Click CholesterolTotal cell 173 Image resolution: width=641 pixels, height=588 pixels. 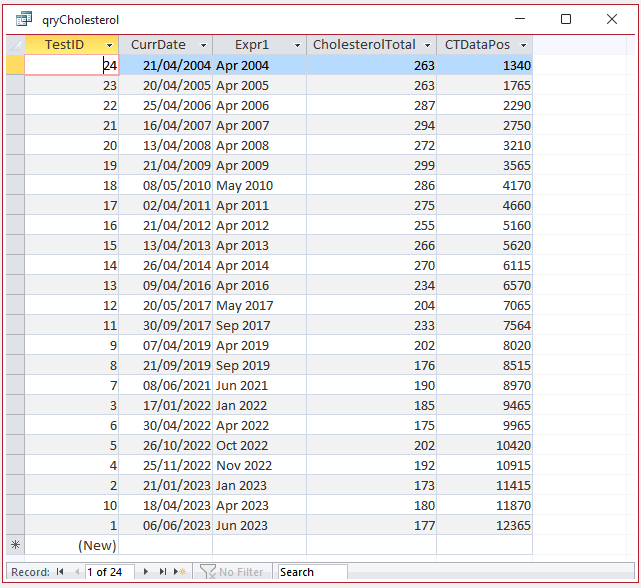[x=372, y=485]
